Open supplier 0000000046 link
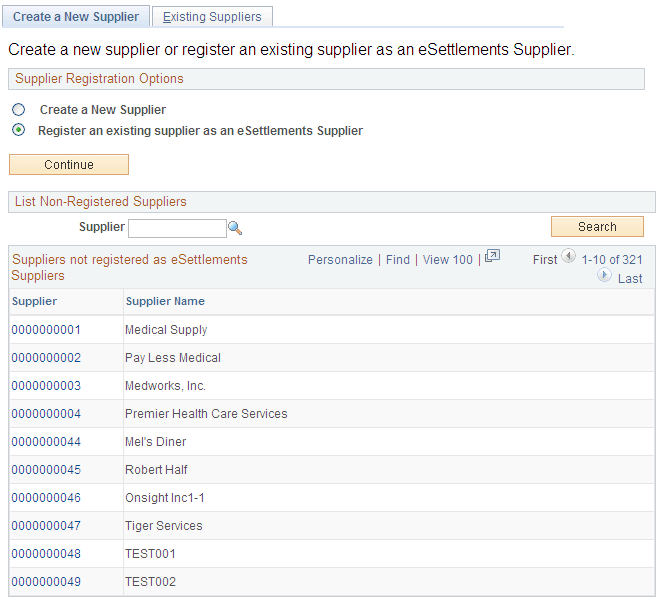Screen dimensions: 664x603 coord(46,498)
